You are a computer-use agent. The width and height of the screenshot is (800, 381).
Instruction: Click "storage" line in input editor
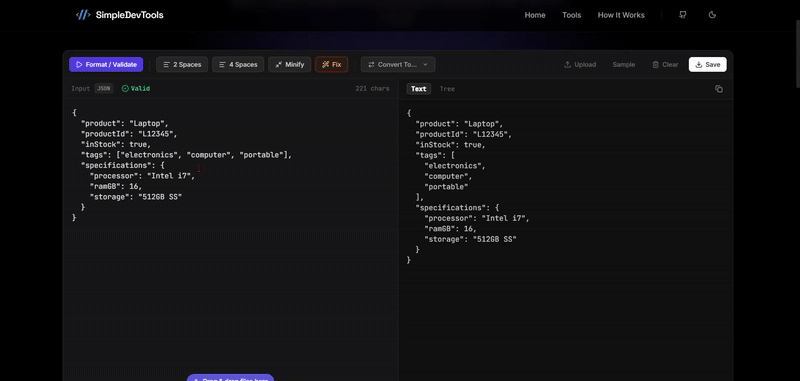click(x=136, y=196)
